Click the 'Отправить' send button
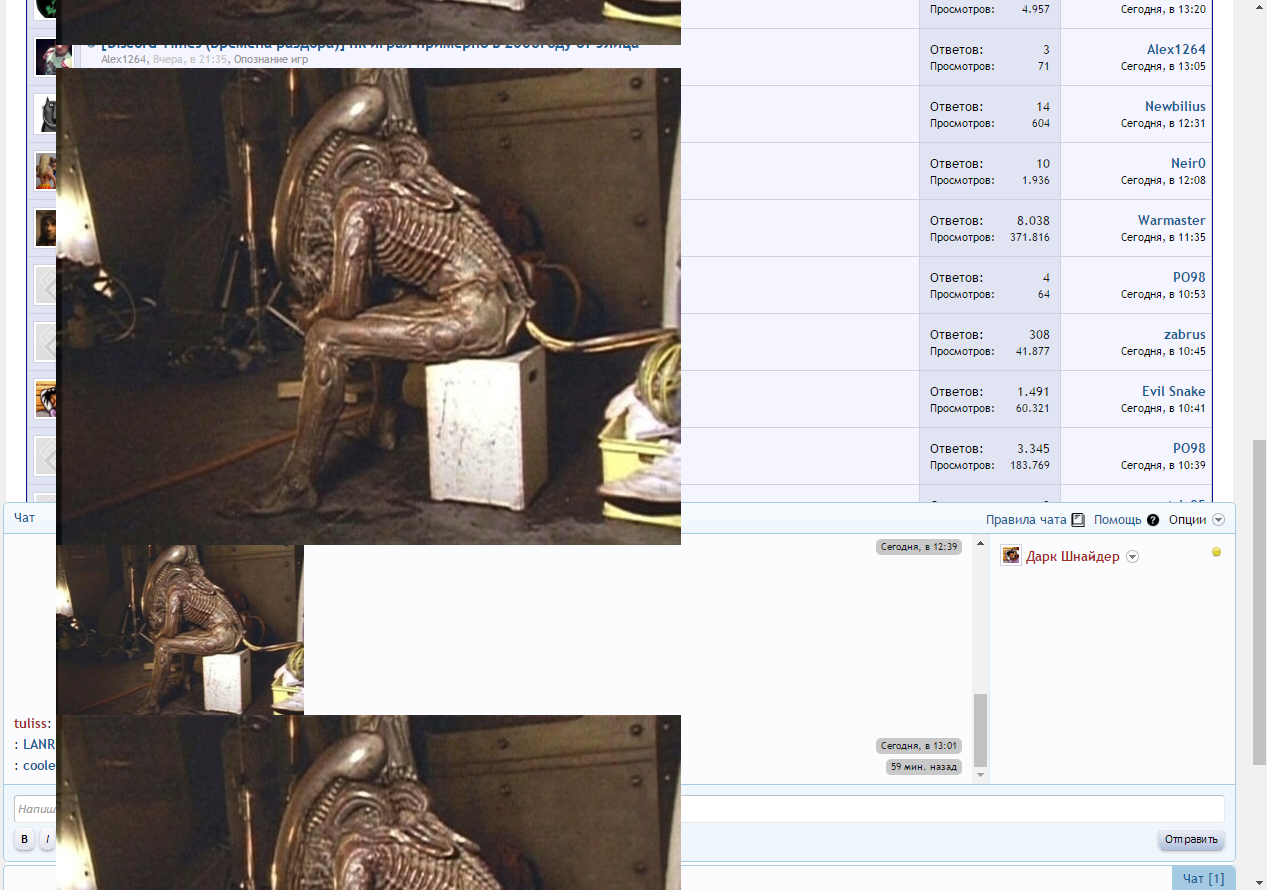This screenshot has width=1267, height=891. coord(1191,839)
